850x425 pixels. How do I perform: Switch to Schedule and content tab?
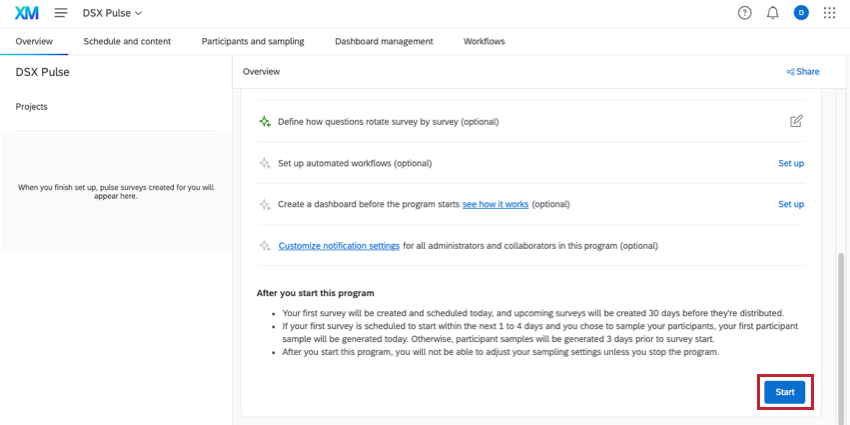click(127, 41)
